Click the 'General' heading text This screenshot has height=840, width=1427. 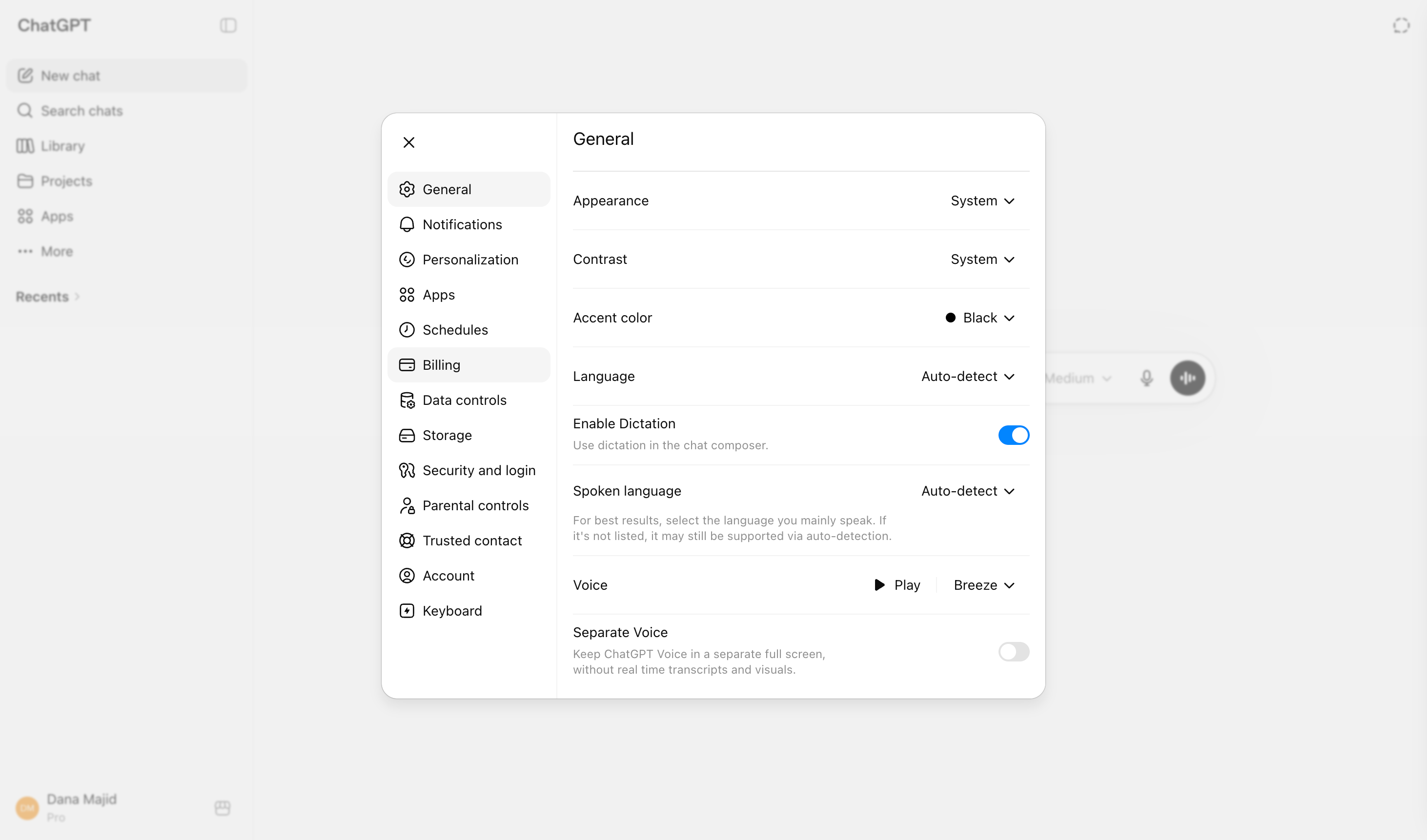tap(603, 139)
